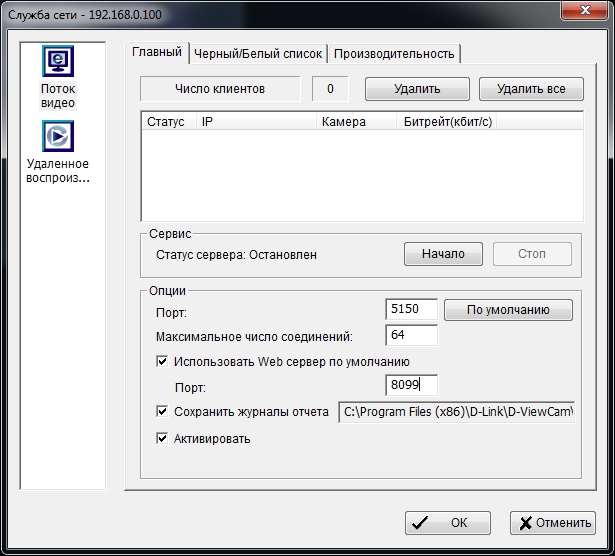The height and width of the screenshot is (556, 615).
Task: Click the Удалить все button
Action: tap(531, 89)
